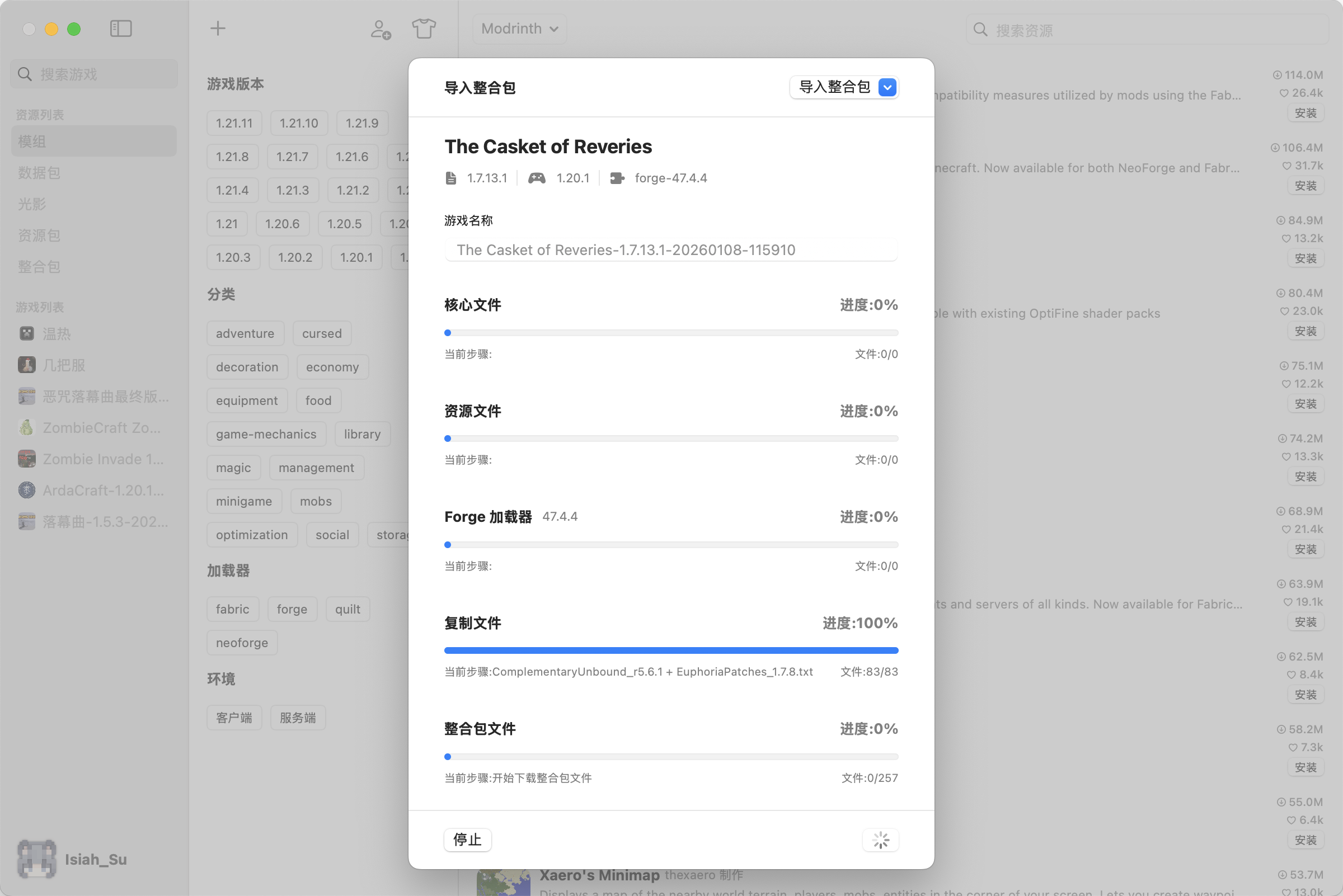Open the skin t-shirt icon
The image size is (1343, 896).
[x=424, y=29]
